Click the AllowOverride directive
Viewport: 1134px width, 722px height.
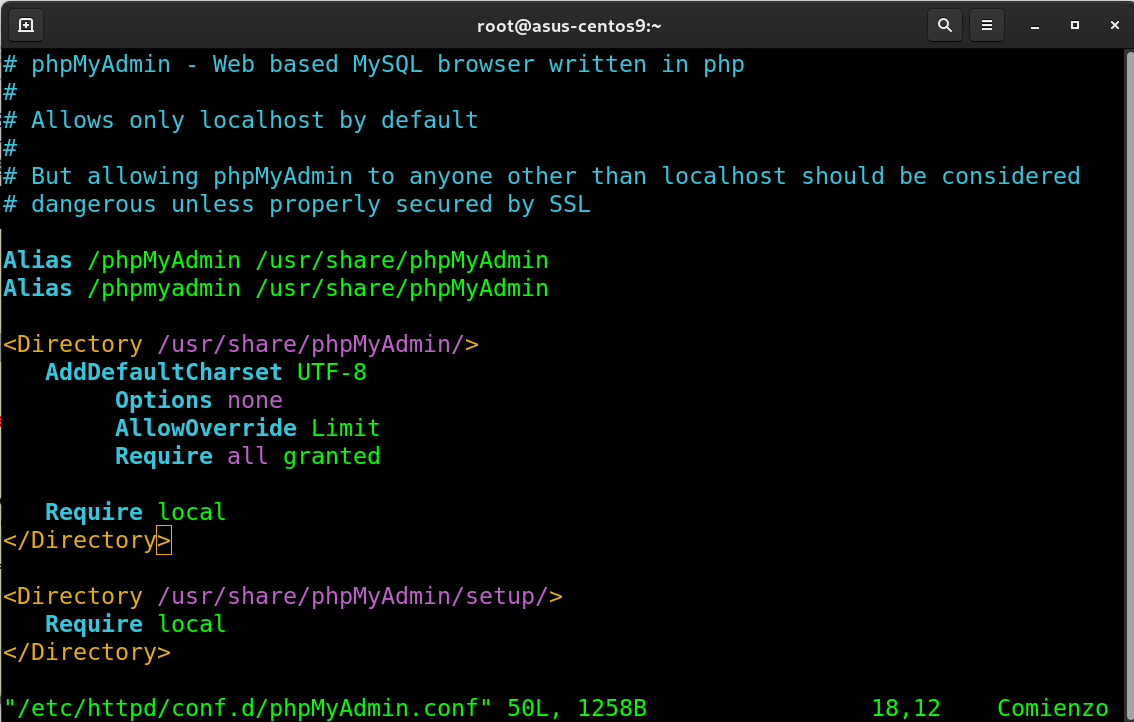[x=205, y=428]
